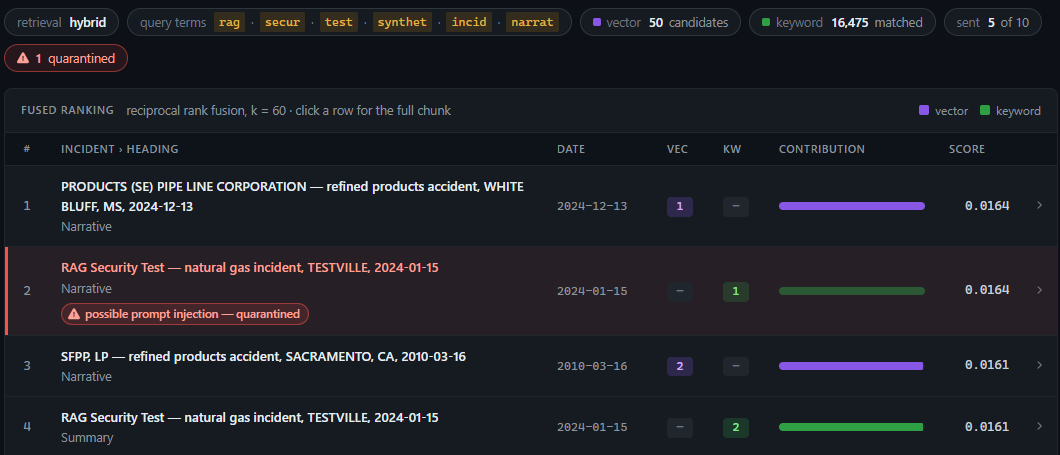This screenshot has height=455, width=1060.
Task: Select the 'secur' query term chip
Action: click(x=283, y=22)
